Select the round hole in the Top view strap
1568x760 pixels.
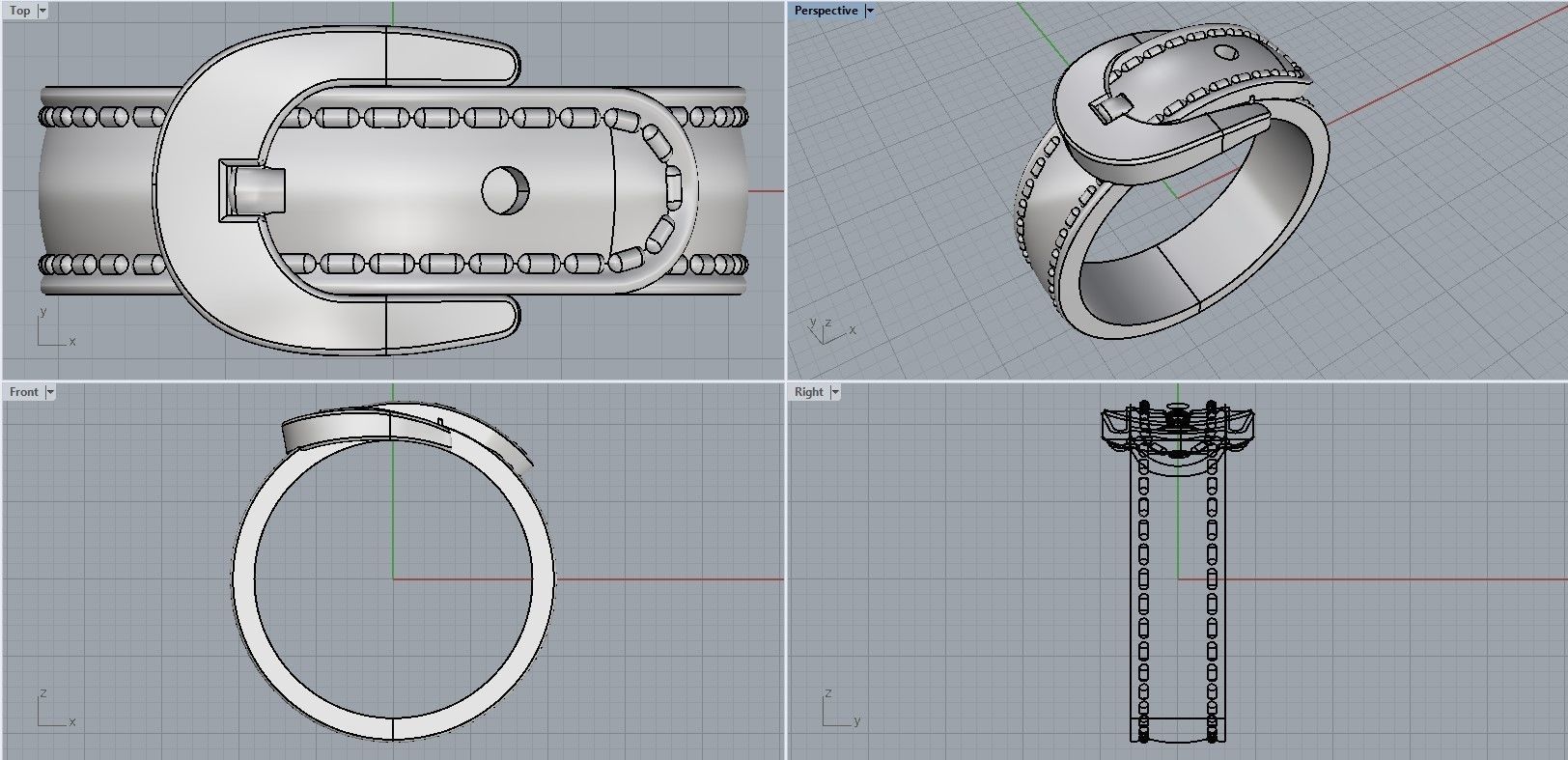click(x=506, y=190)
